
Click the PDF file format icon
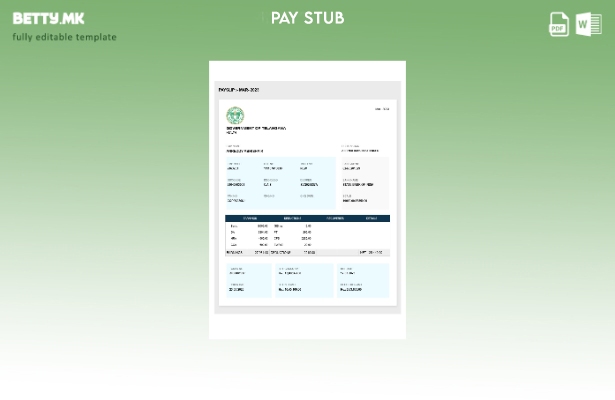tap(559, 25)
